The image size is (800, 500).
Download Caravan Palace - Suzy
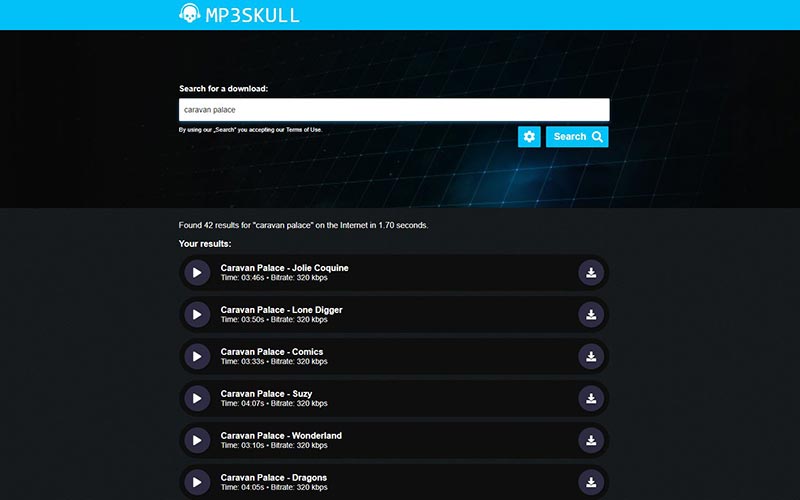click(x=591, y=398)
